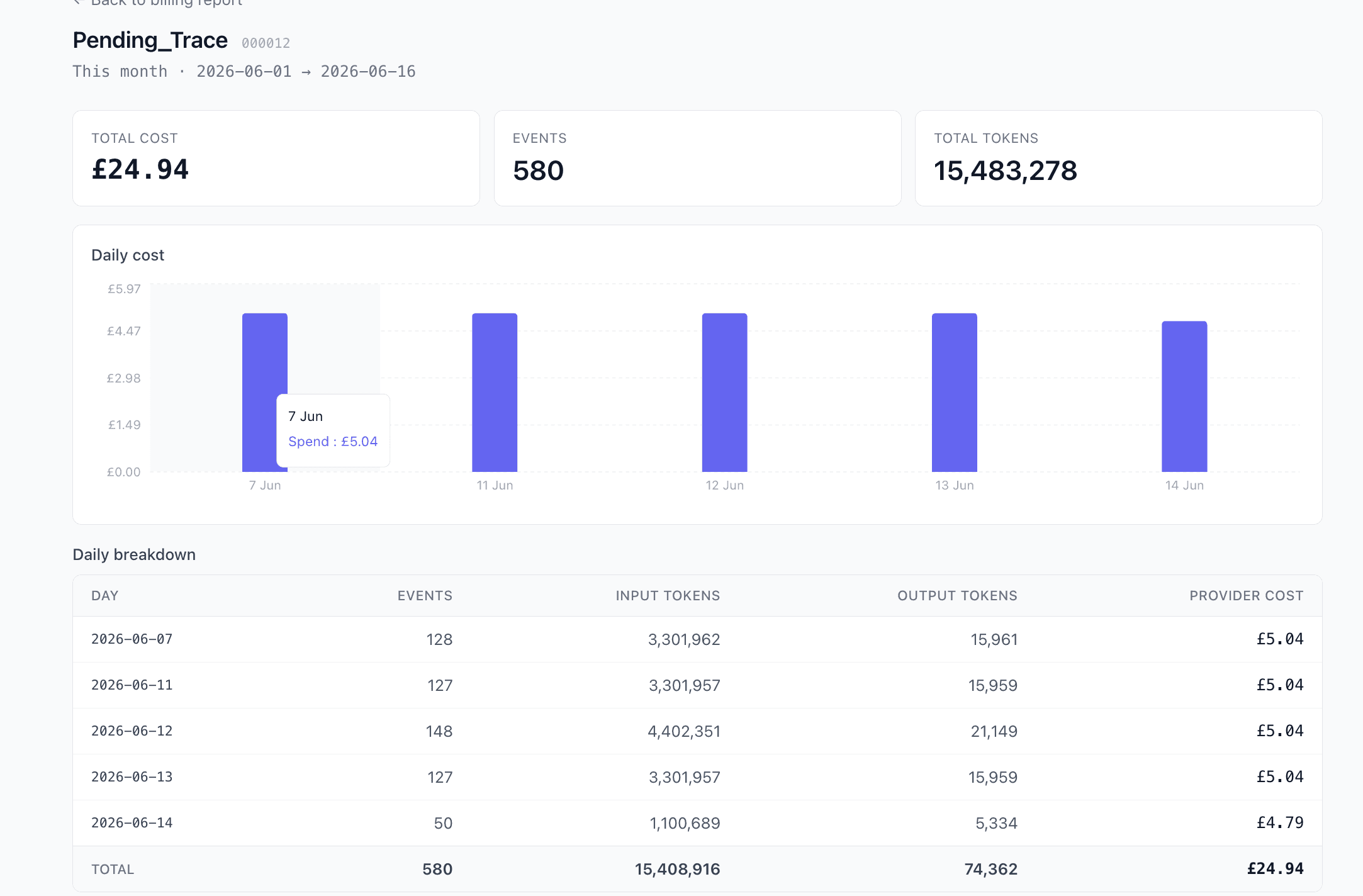Click the Pending_Trace page title
The width and height of the screenshot is (1363, 896).
150,40
